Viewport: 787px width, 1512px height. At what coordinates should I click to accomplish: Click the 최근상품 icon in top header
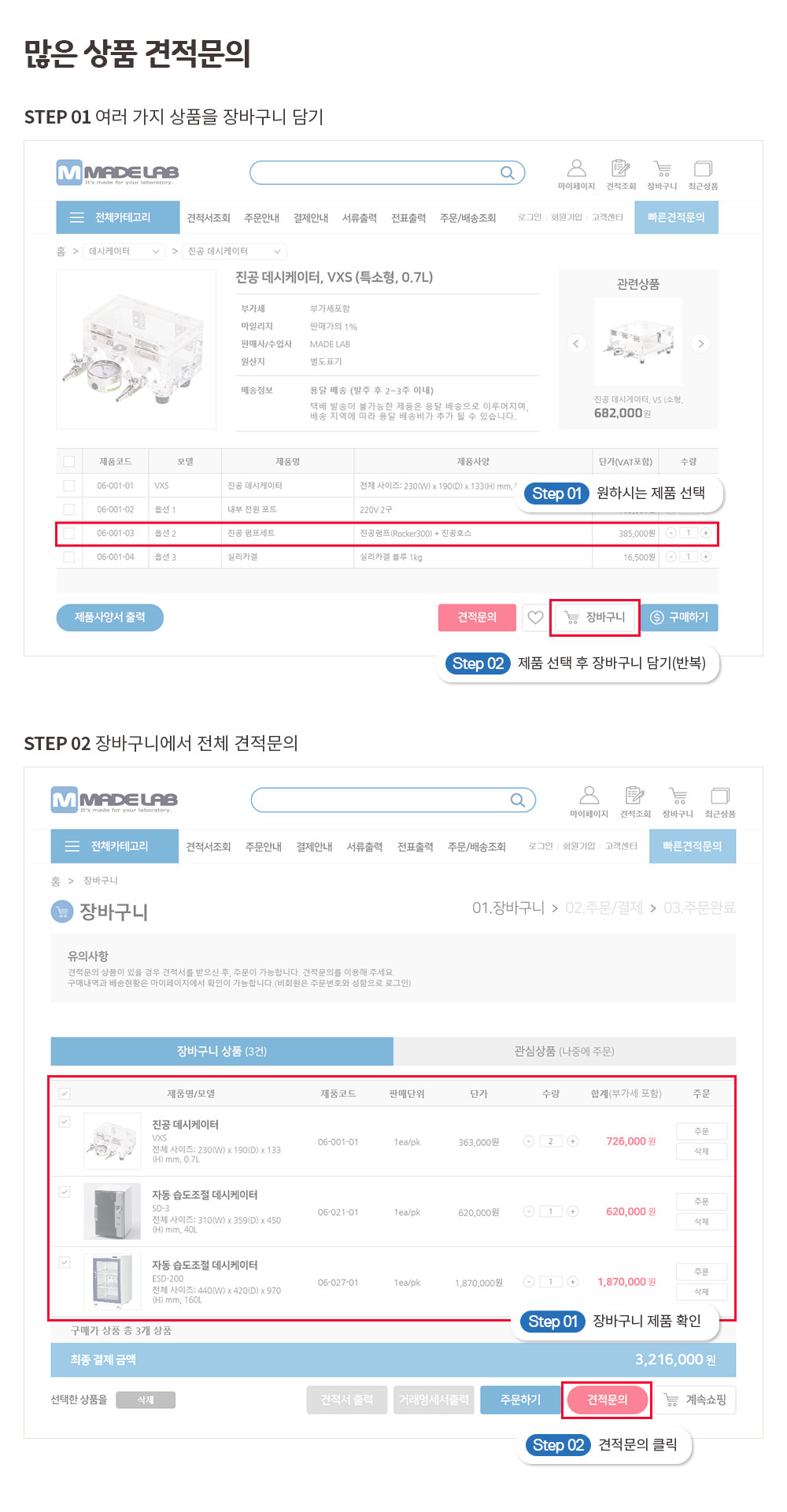tap(703, 168)
